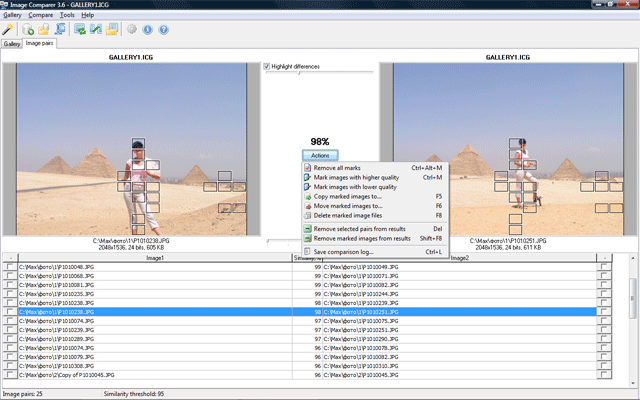Choose Delete marked image files
The width and height of the screenshot is (640, 400).
[375, 216]
